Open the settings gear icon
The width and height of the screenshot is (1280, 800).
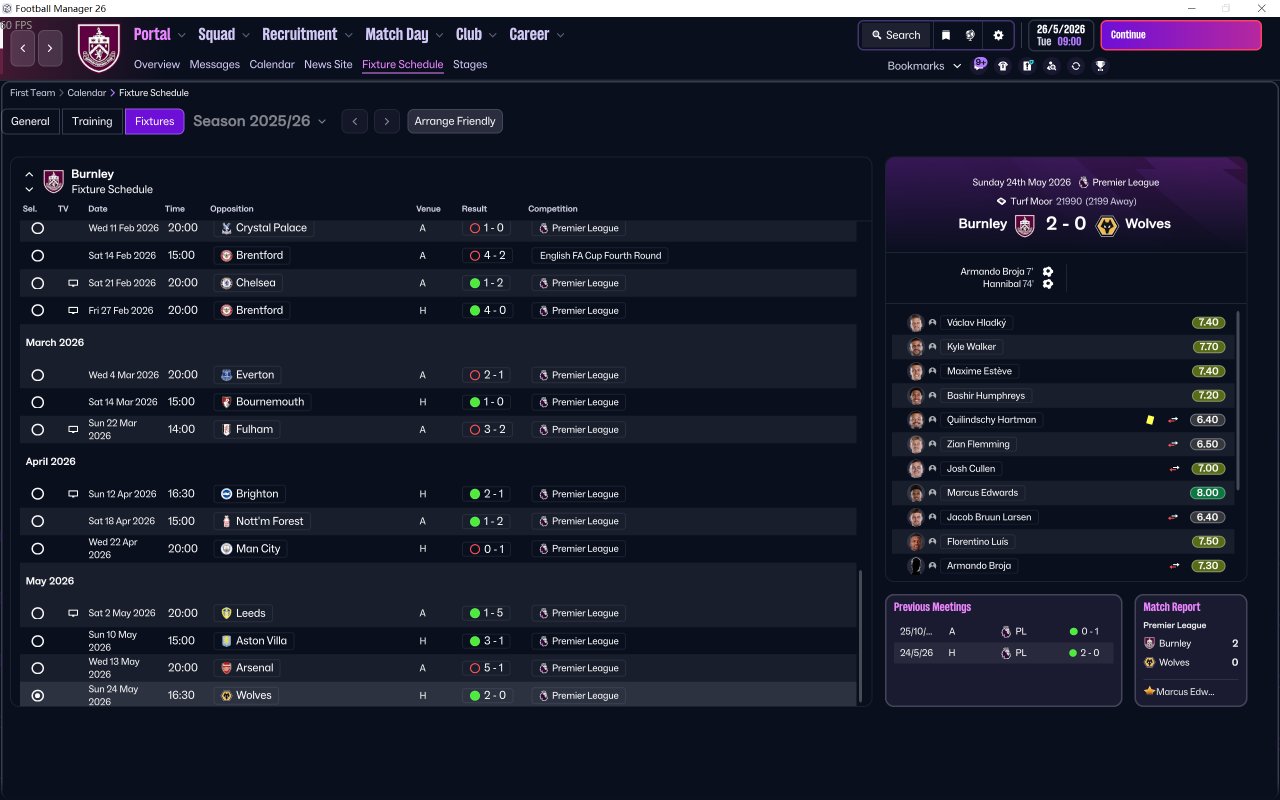click(x=998, y=35)
